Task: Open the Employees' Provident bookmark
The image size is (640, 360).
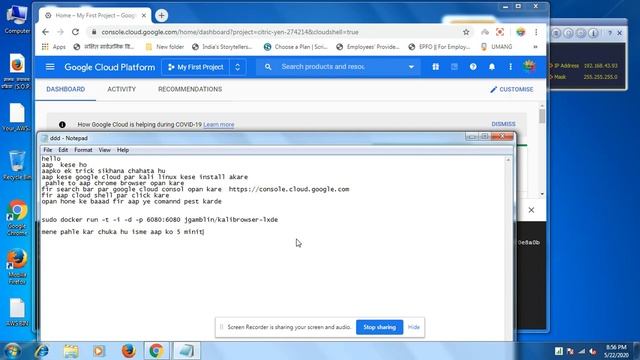Action: pos(368,47)
